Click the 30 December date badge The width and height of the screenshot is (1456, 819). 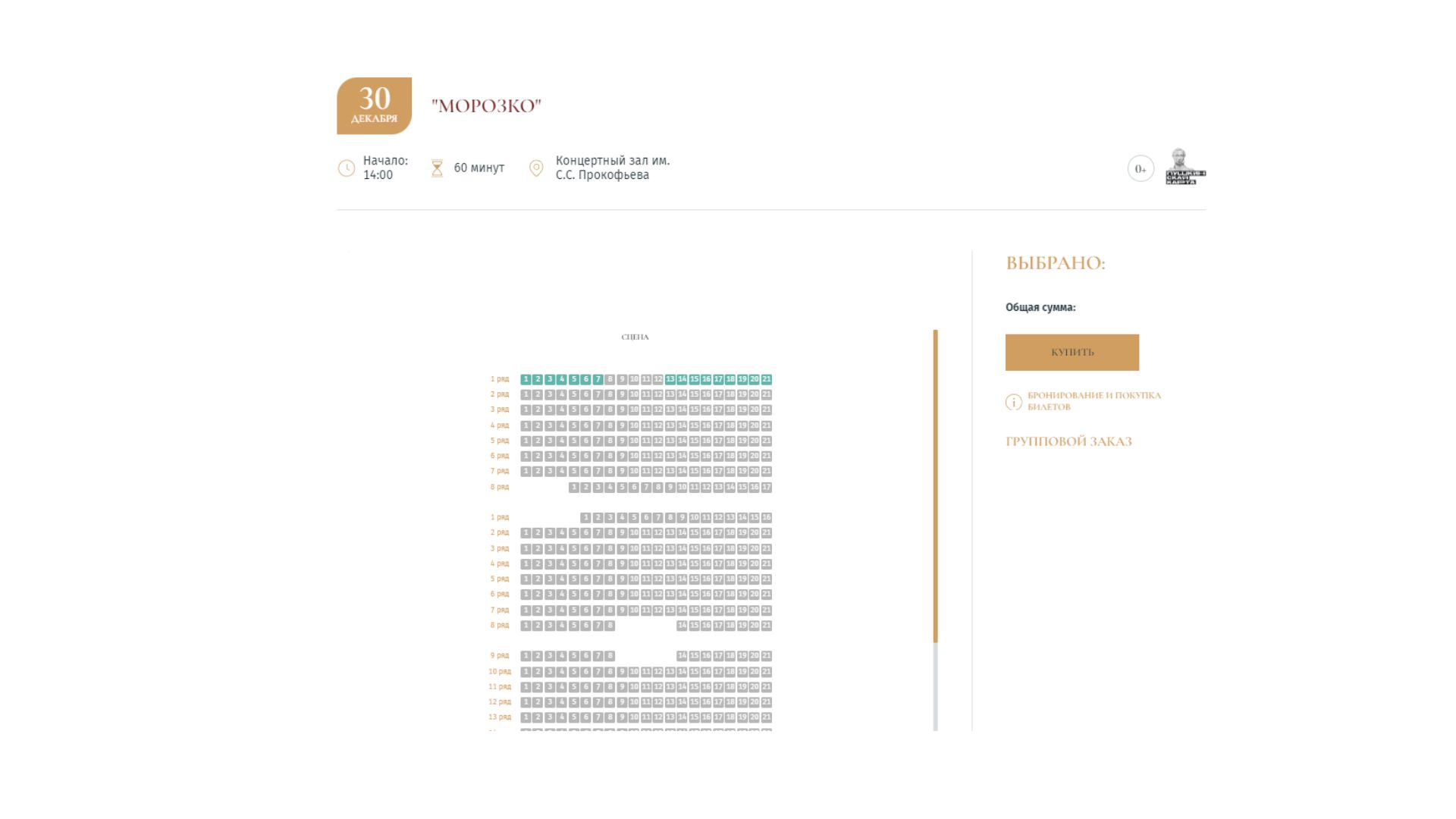pos(374,106)
